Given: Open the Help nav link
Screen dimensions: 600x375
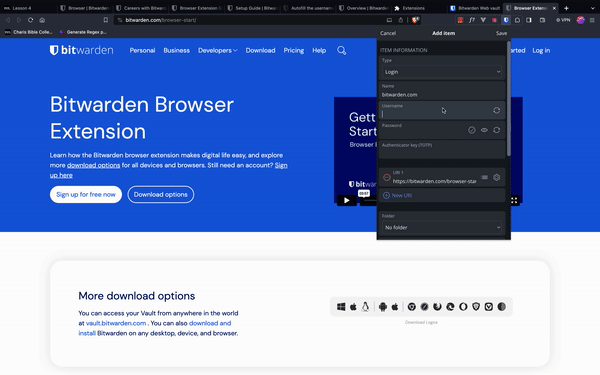Looking at the screenshot, I should coord(319,51).
